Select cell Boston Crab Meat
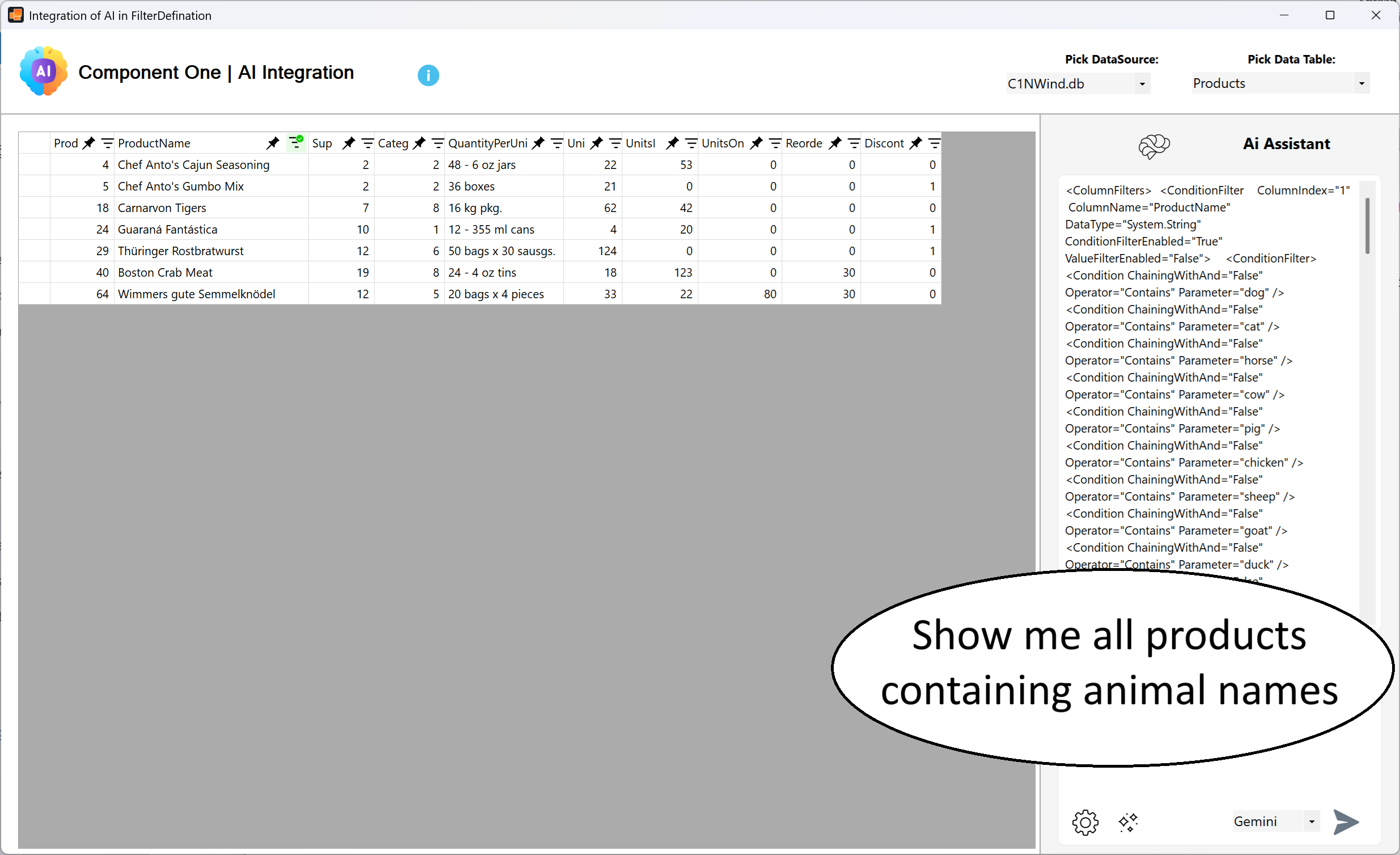Screen dimensions: 1400x855 tap(211, 273)
